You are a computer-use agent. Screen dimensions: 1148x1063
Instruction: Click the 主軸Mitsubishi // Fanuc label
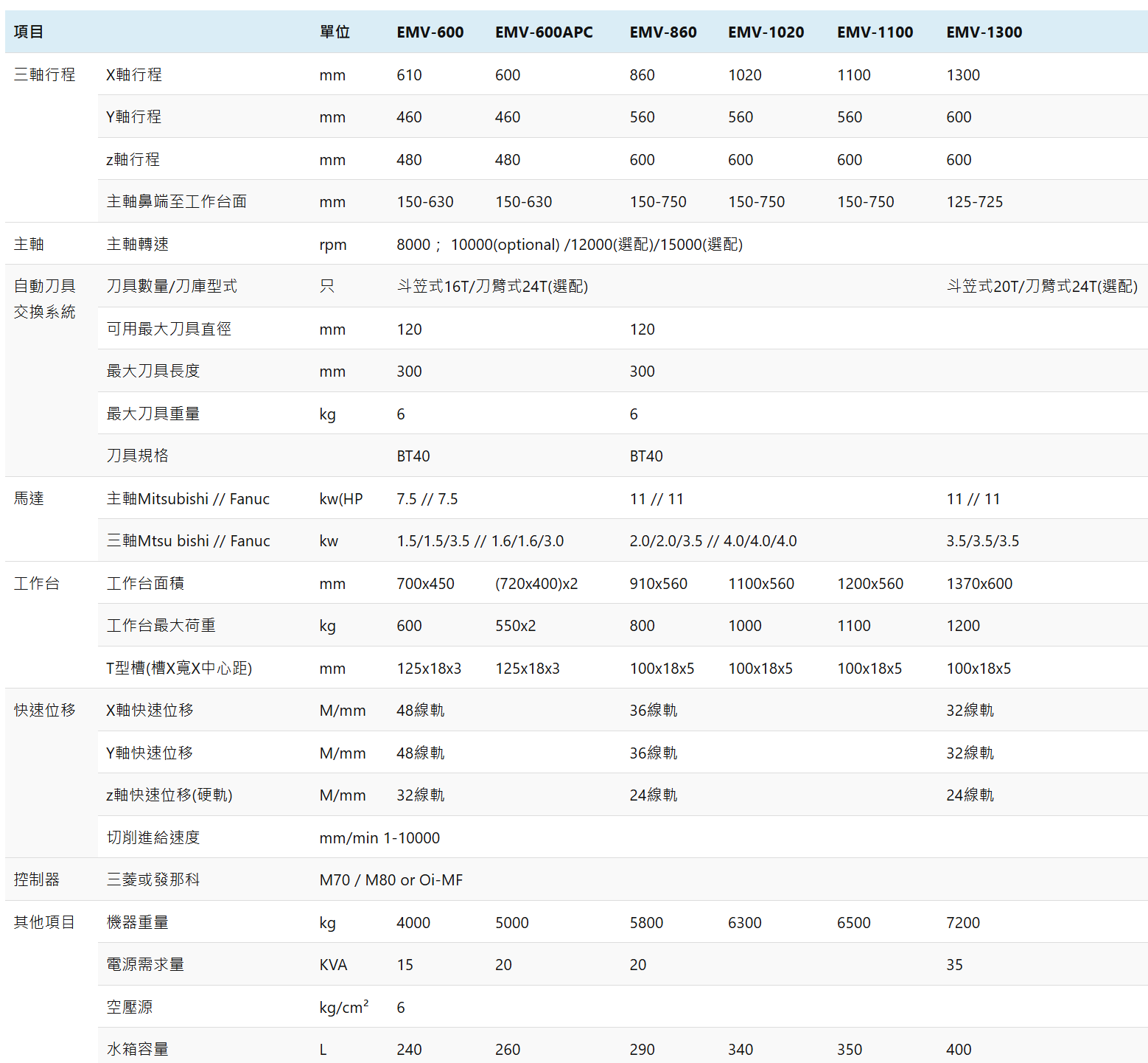188,498
